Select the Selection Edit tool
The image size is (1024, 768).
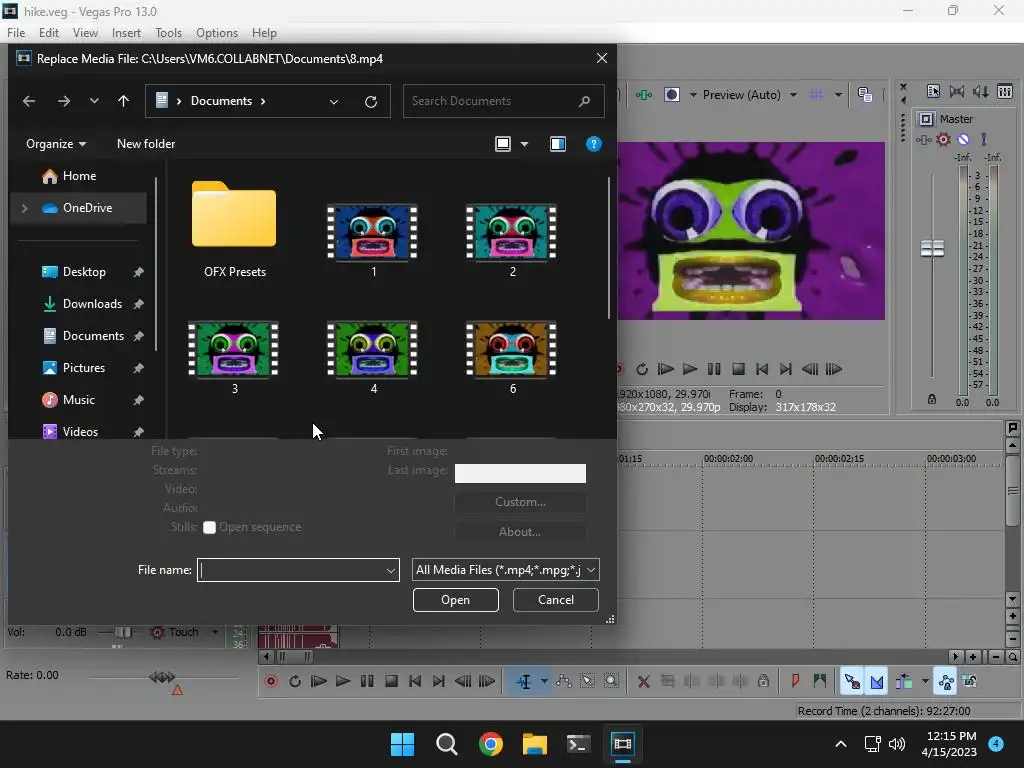587,681
